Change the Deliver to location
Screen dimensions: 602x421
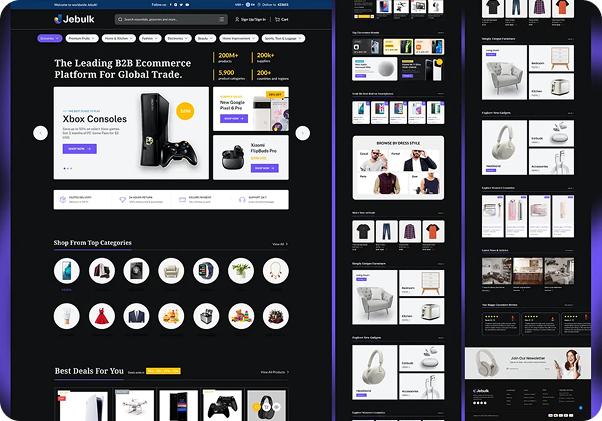[275, 5]
